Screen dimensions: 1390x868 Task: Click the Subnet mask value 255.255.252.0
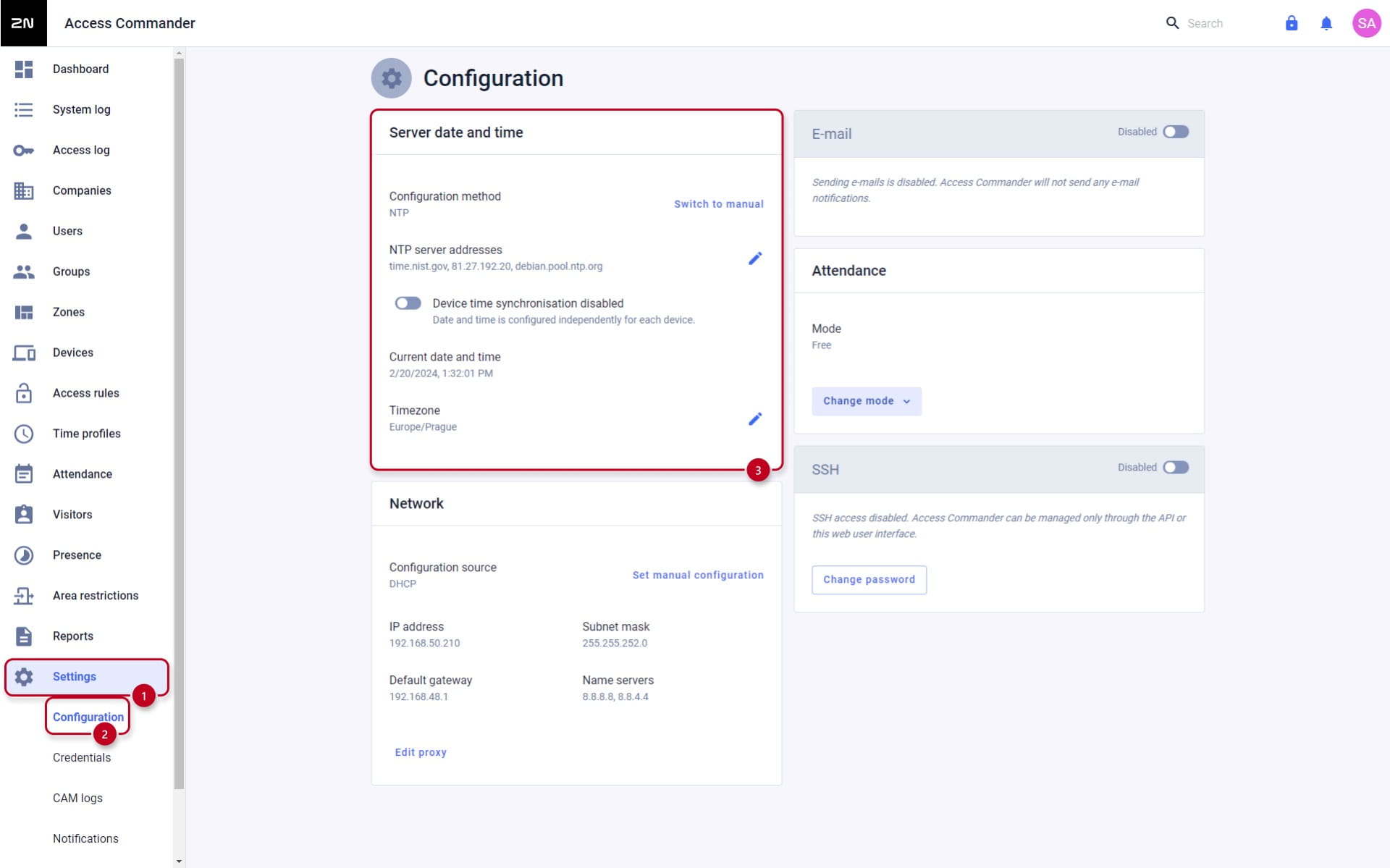point(615,643)
